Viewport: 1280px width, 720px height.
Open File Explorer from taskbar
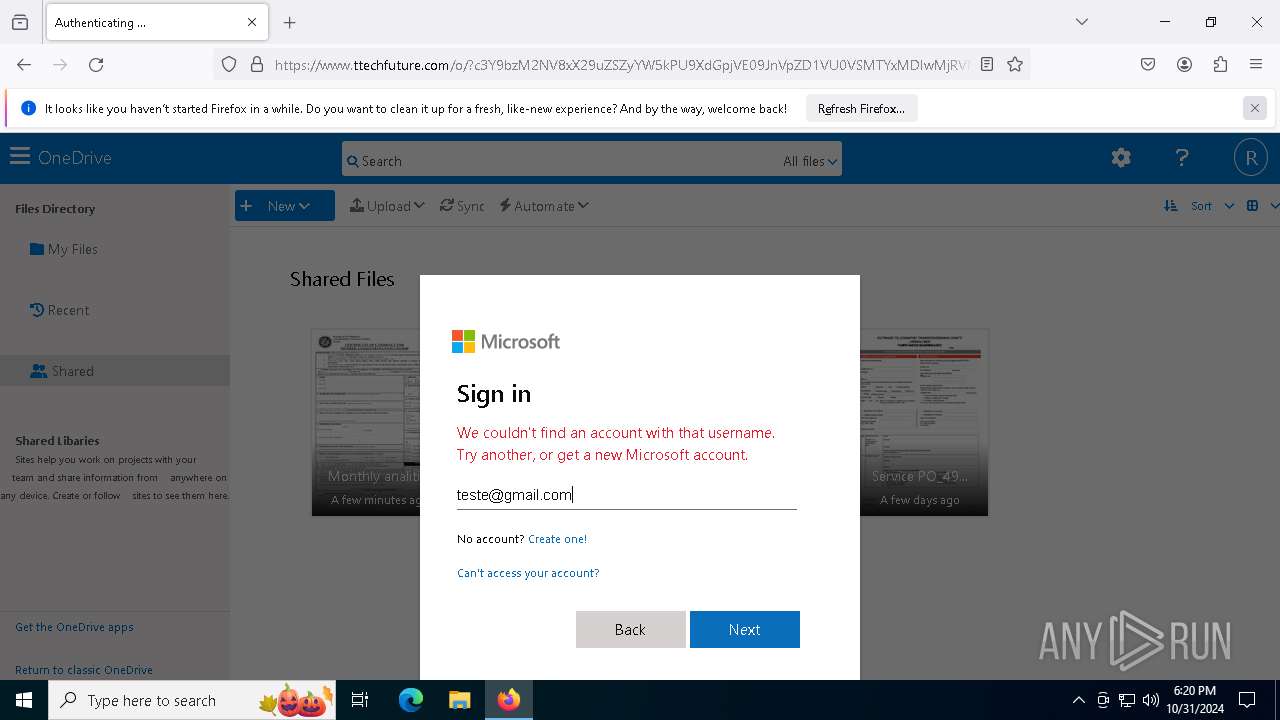coord(459,700)
